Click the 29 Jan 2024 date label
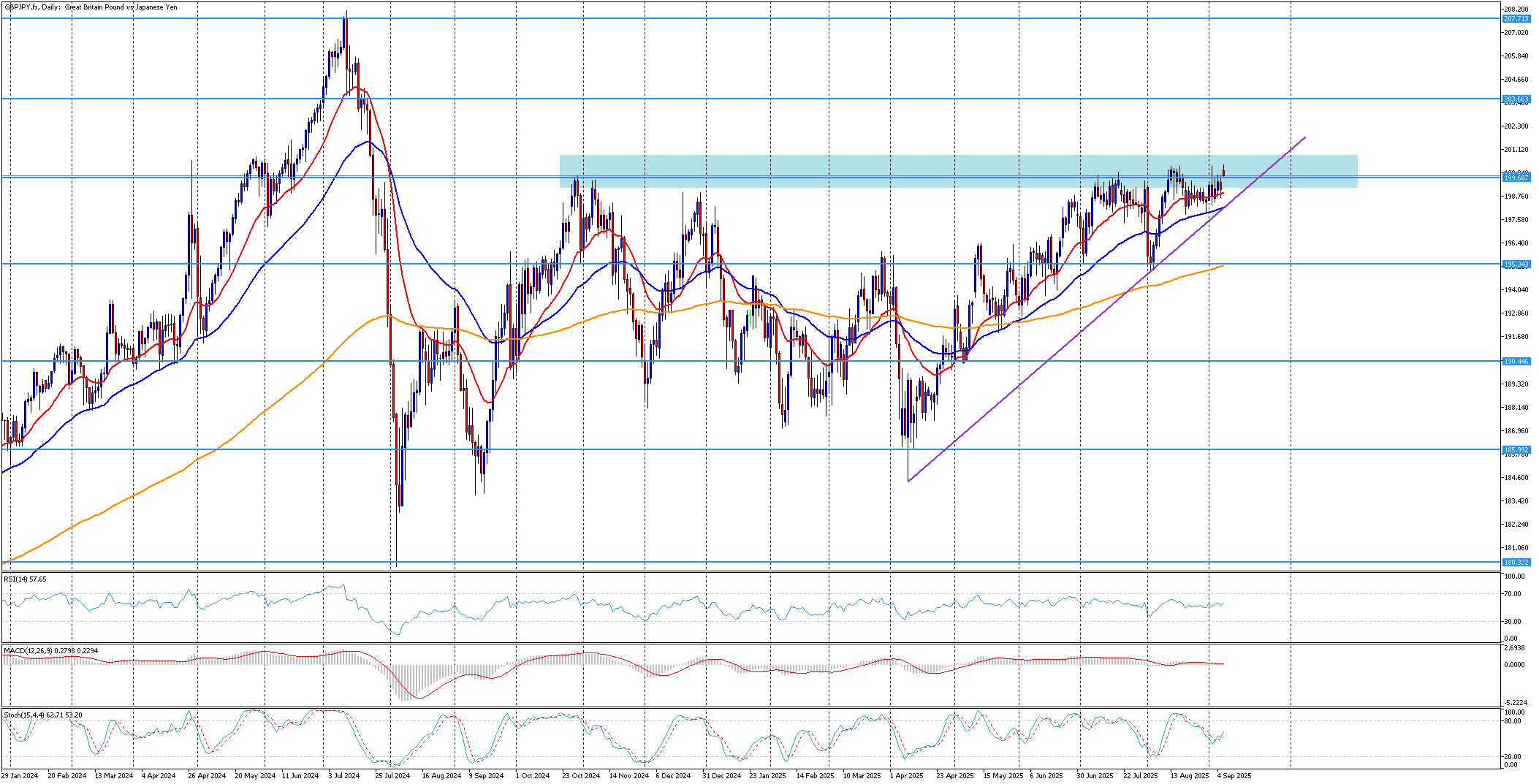The width and height of the screenshot is (1539, 784). [x=20, y=776]
